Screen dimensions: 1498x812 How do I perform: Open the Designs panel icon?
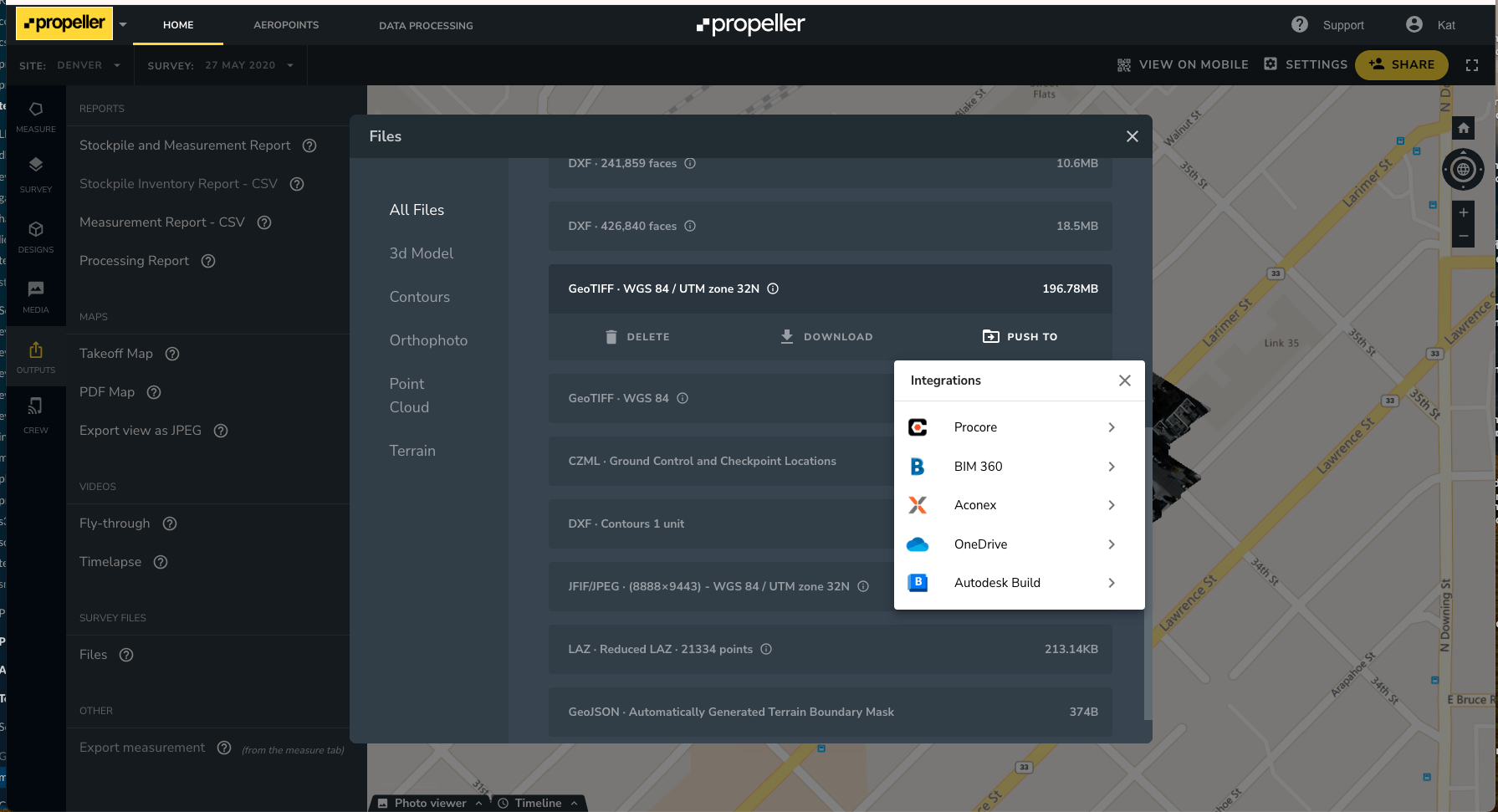tap(36, 237)
